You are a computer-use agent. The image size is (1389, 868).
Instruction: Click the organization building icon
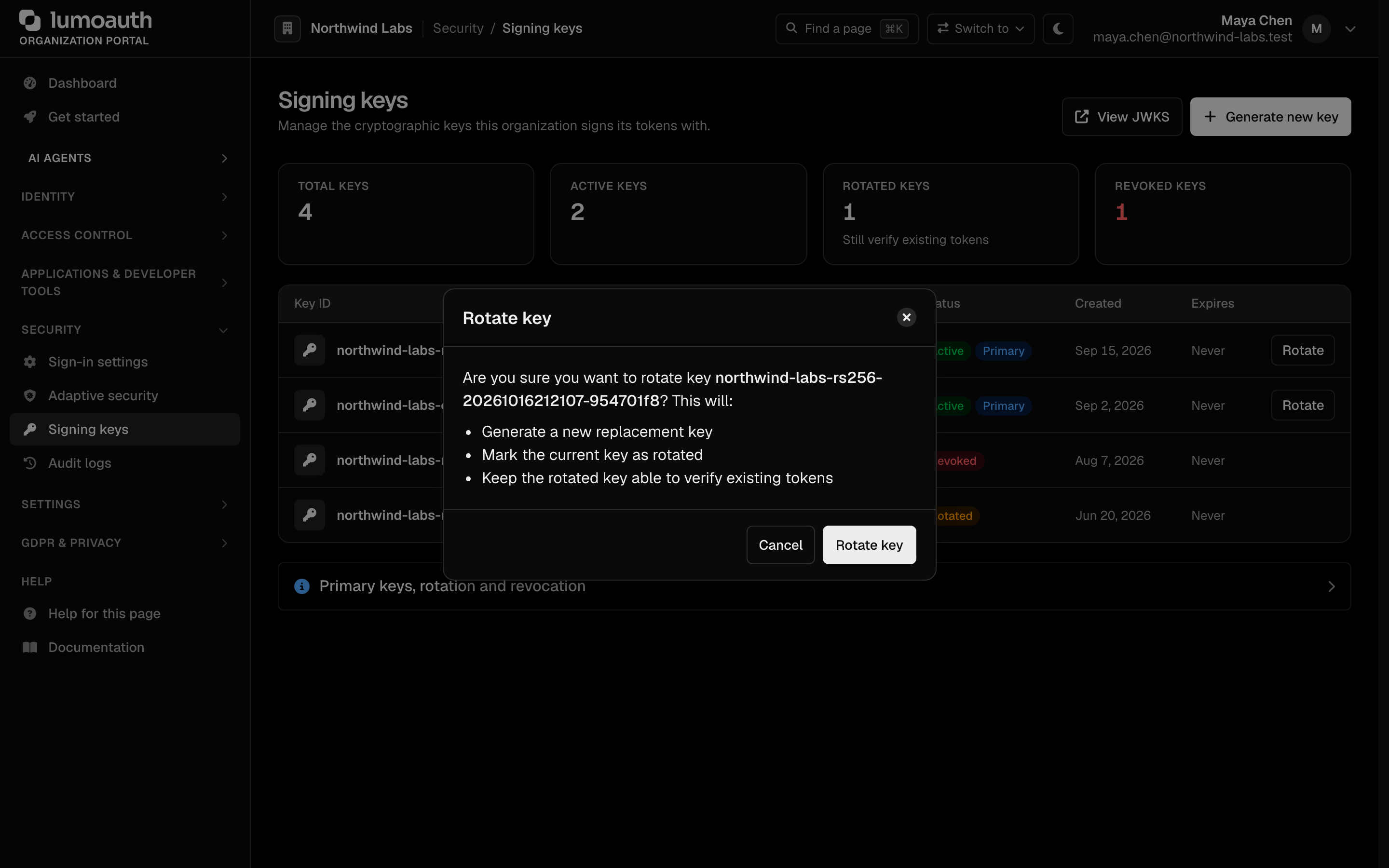[x=287, y=29]
